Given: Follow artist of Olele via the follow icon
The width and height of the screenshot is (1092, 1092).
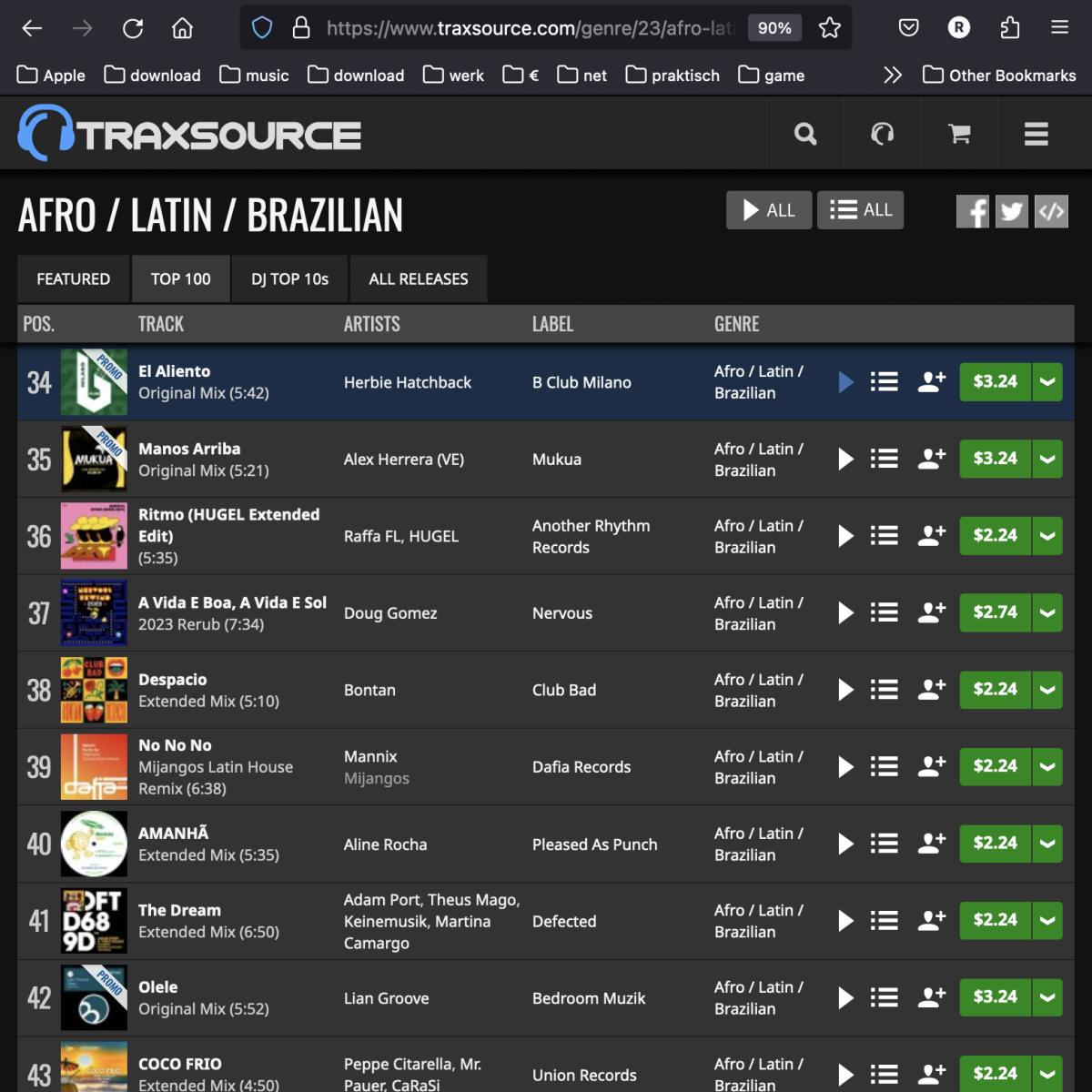Looking at the screenshot, I should [932, 997].
